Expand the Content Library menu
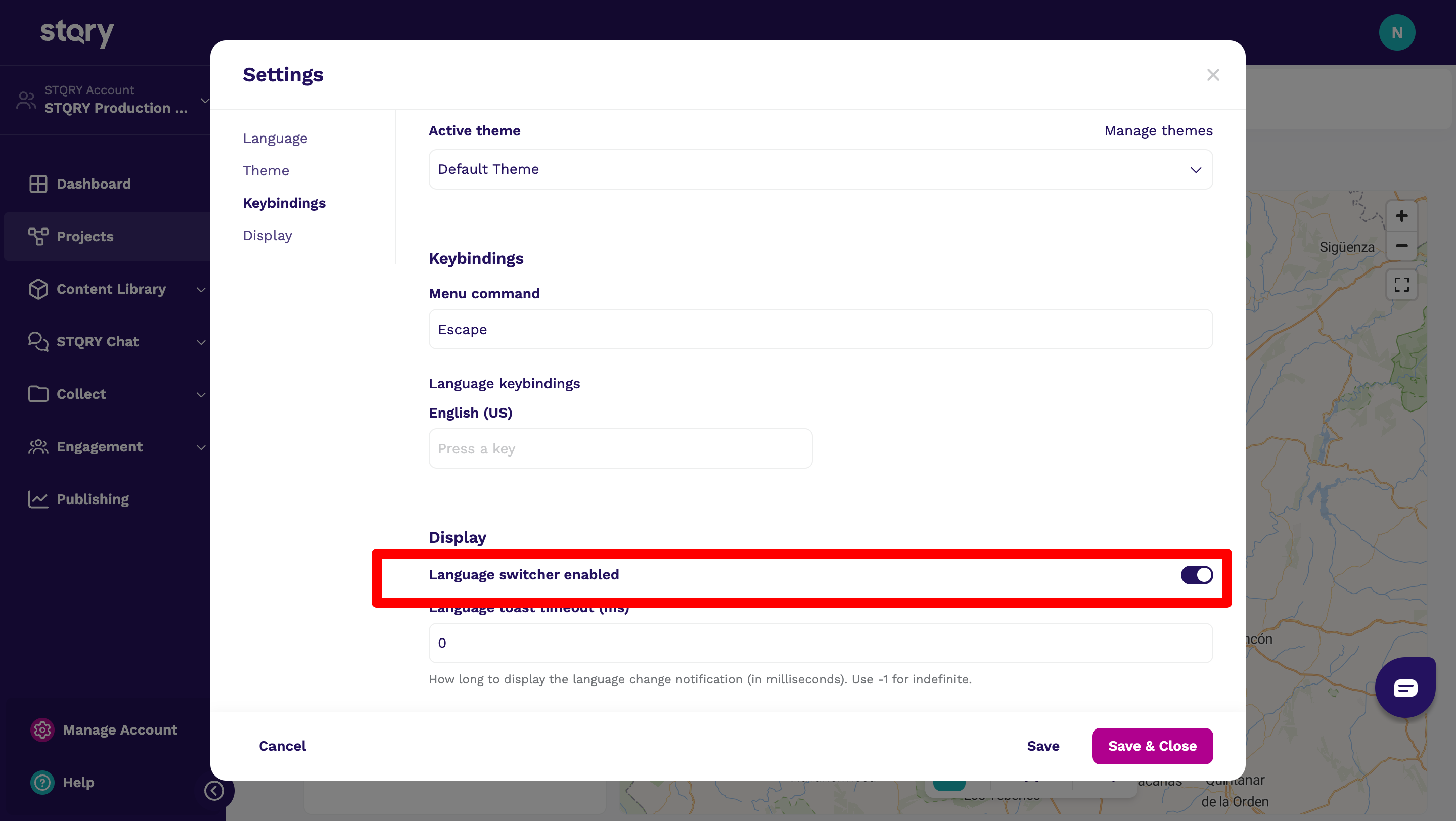The height and width of the screenshot is (821, 1456). tap(201, 289)
